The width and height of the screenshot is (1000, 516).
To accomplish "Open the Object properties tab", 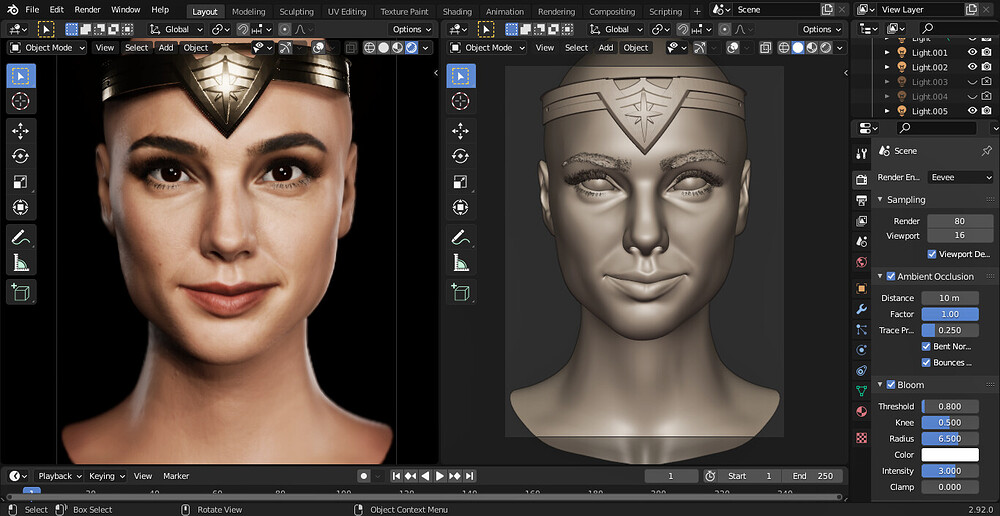I will [862, 288].
